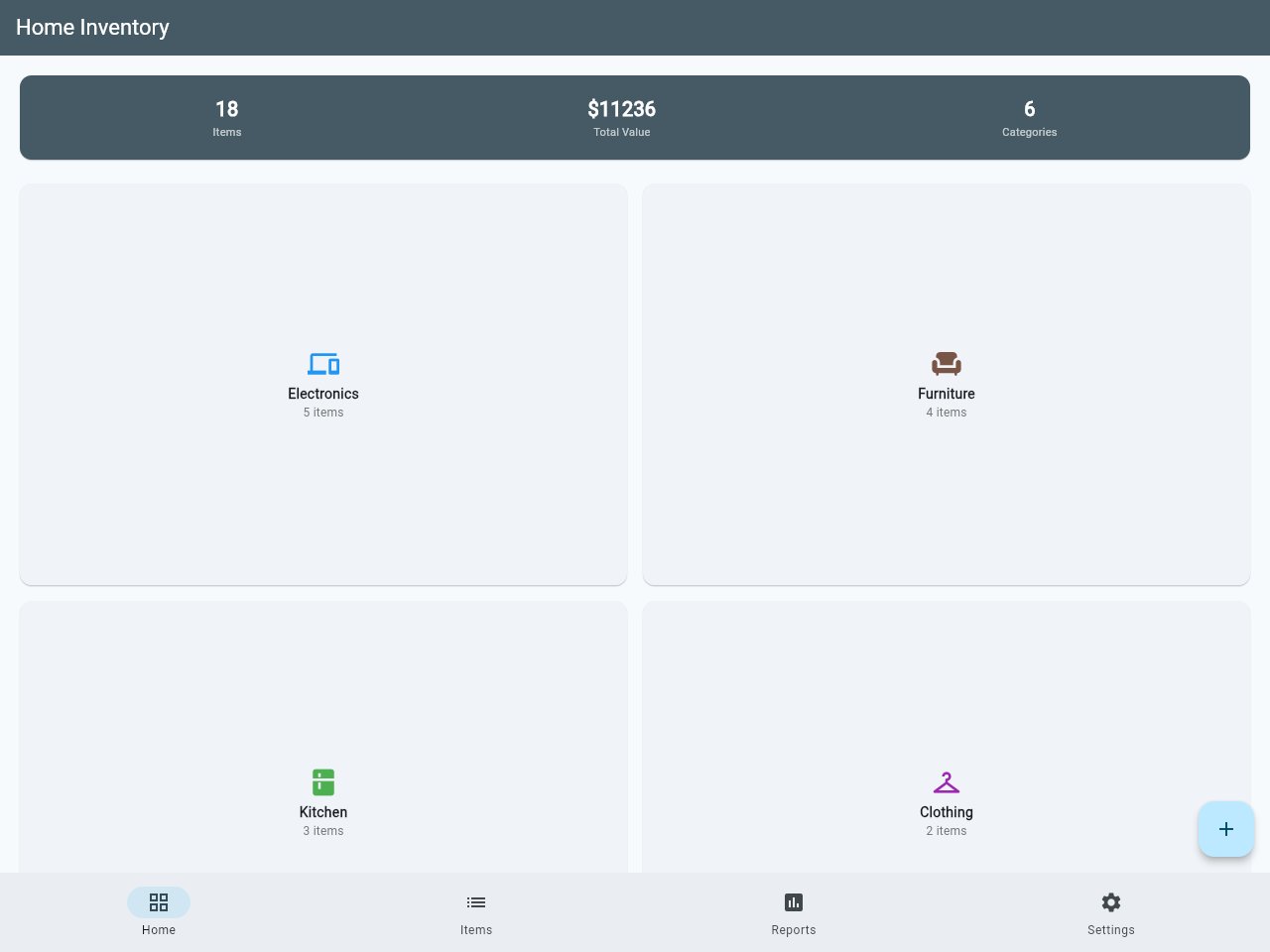
Task: Click the "Items" label under 18
Action: (227, 132)
